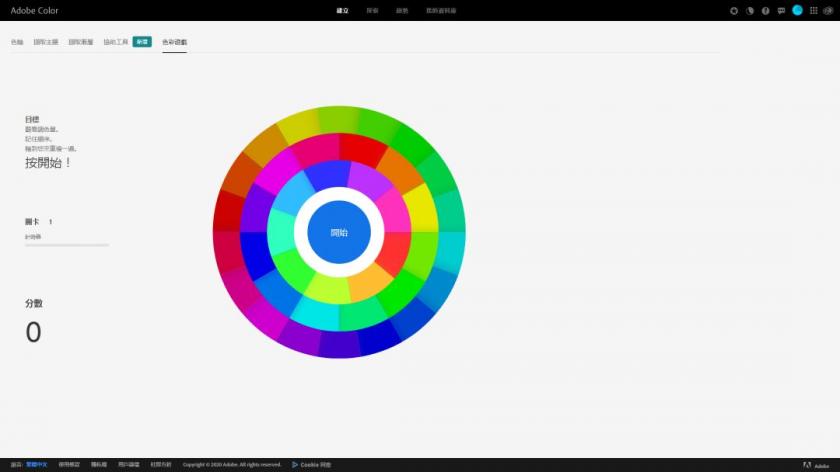840x472 pixels.
Task: Select the 色彩遊戲 tab
Action: pos(174,42)
